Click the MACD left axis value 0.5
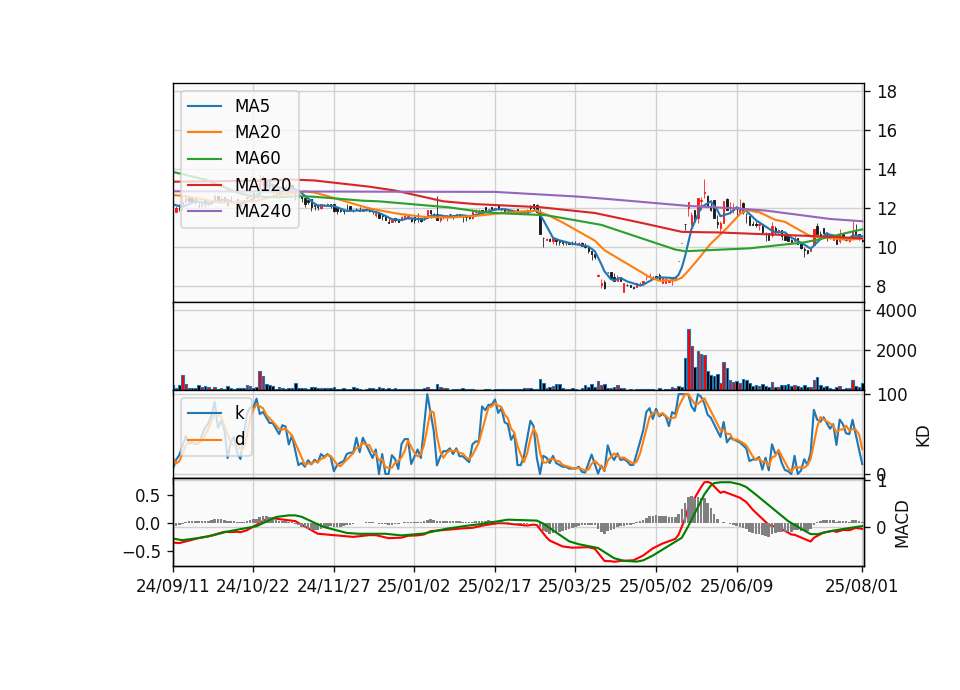The width and height of the screenshot is (960, 690). [x=148, y=496]
